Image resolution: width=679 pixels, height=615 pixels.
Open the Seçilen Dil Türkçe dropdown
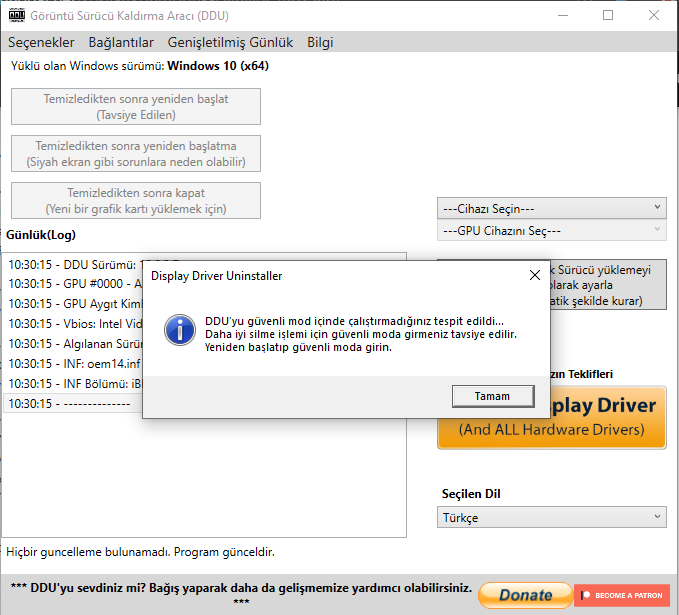pyautogui.click(x=552, y=518)
